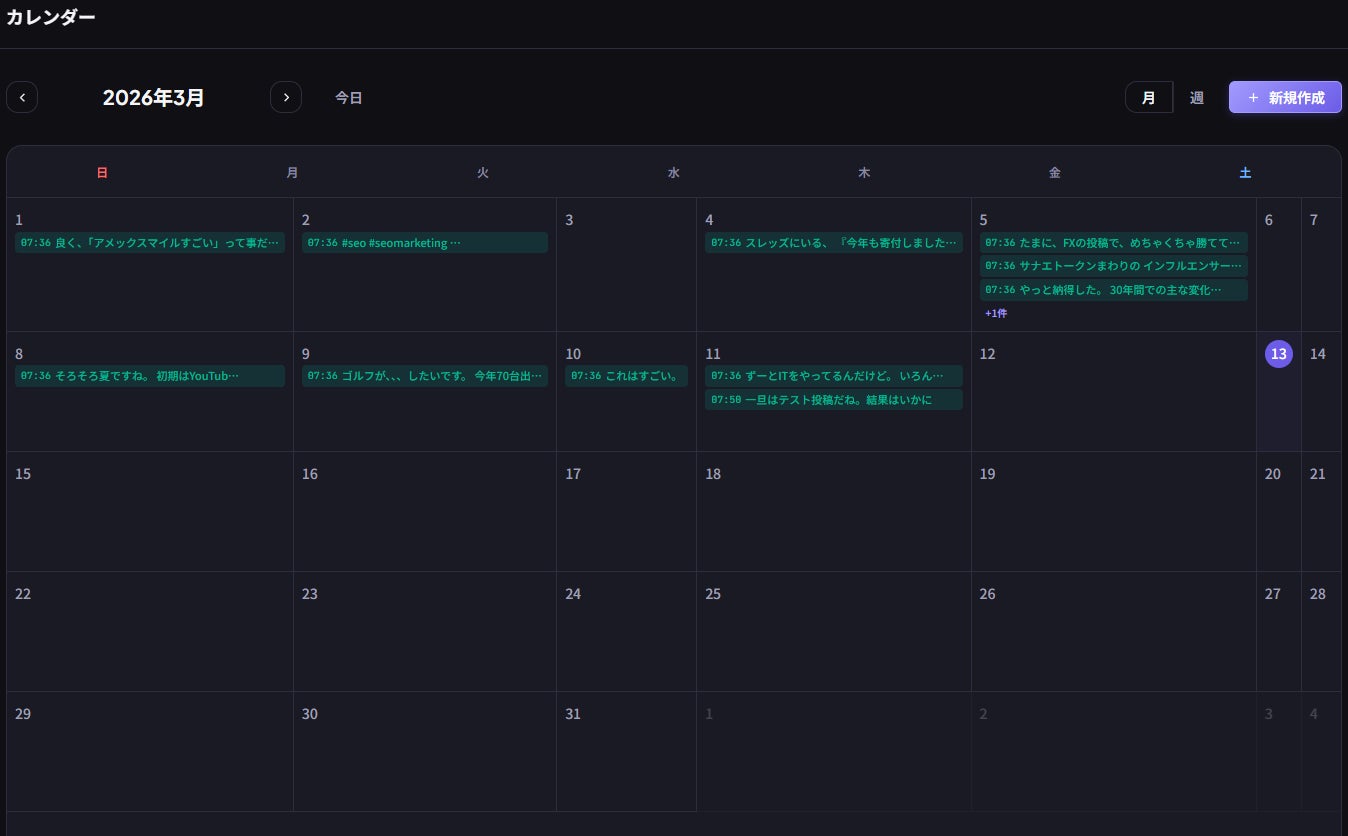This screenshot has height=836, width=1348.
Task: Switch to 週 week view
Action: point(1196,97)
